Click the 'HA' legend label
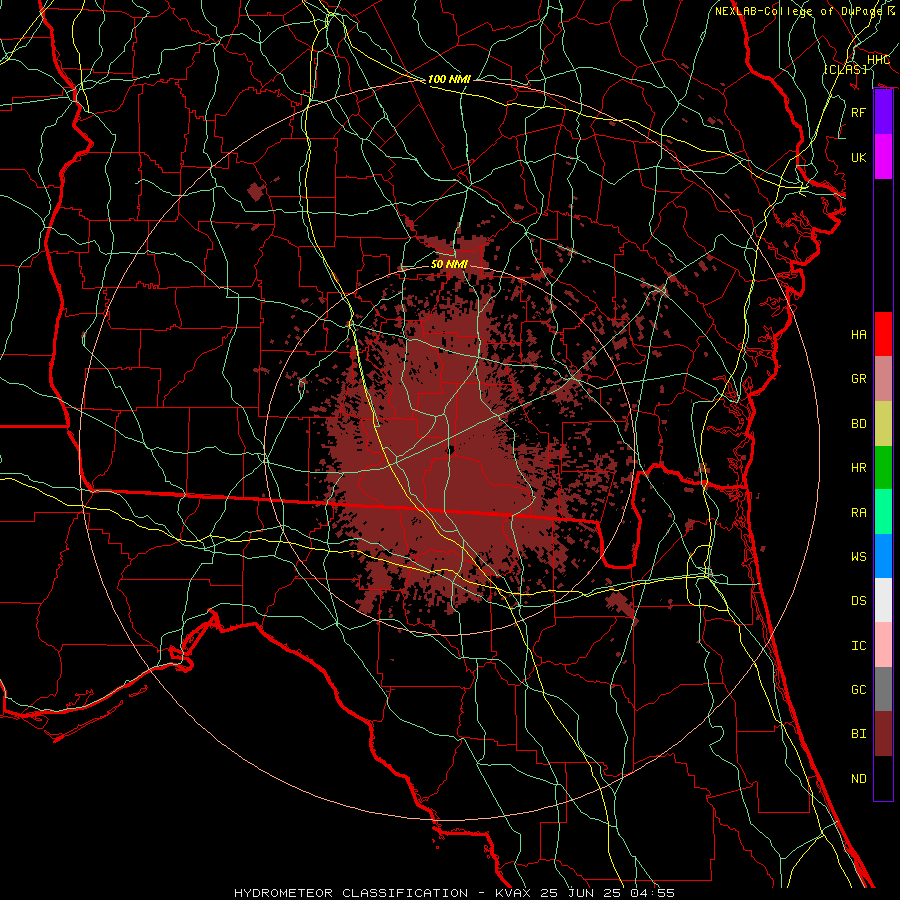This screenshot has width=900, height=900. [x=859, y=335]
